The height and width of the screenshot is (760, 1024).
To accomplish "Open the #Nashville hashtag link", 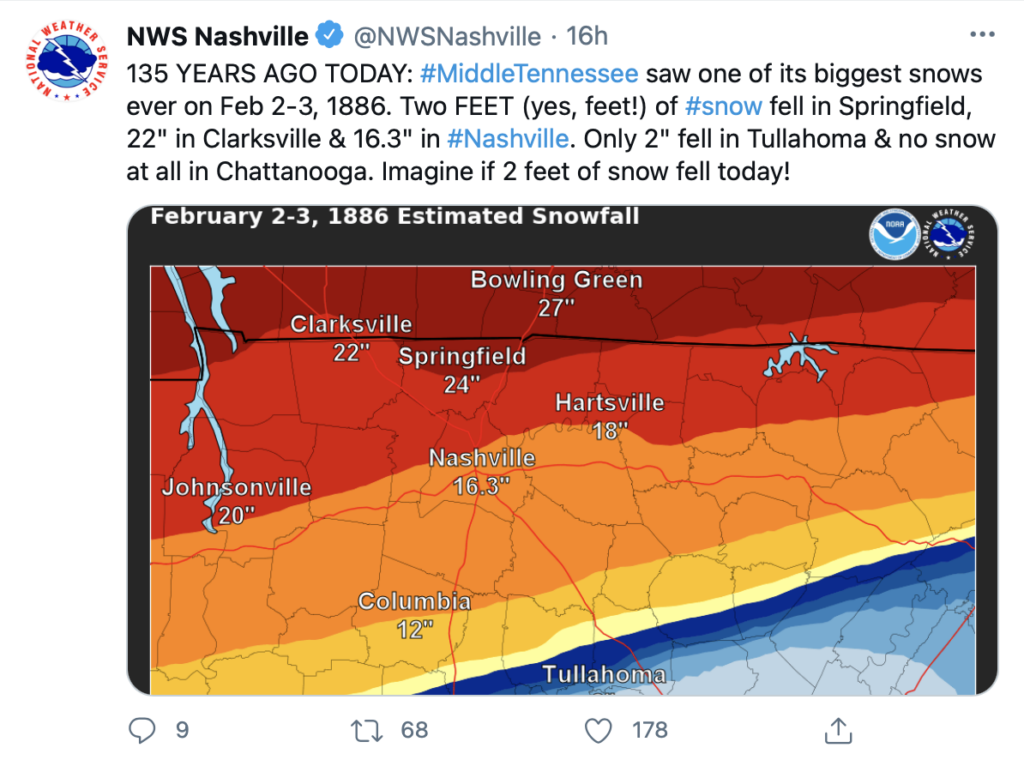I will 508,139.
